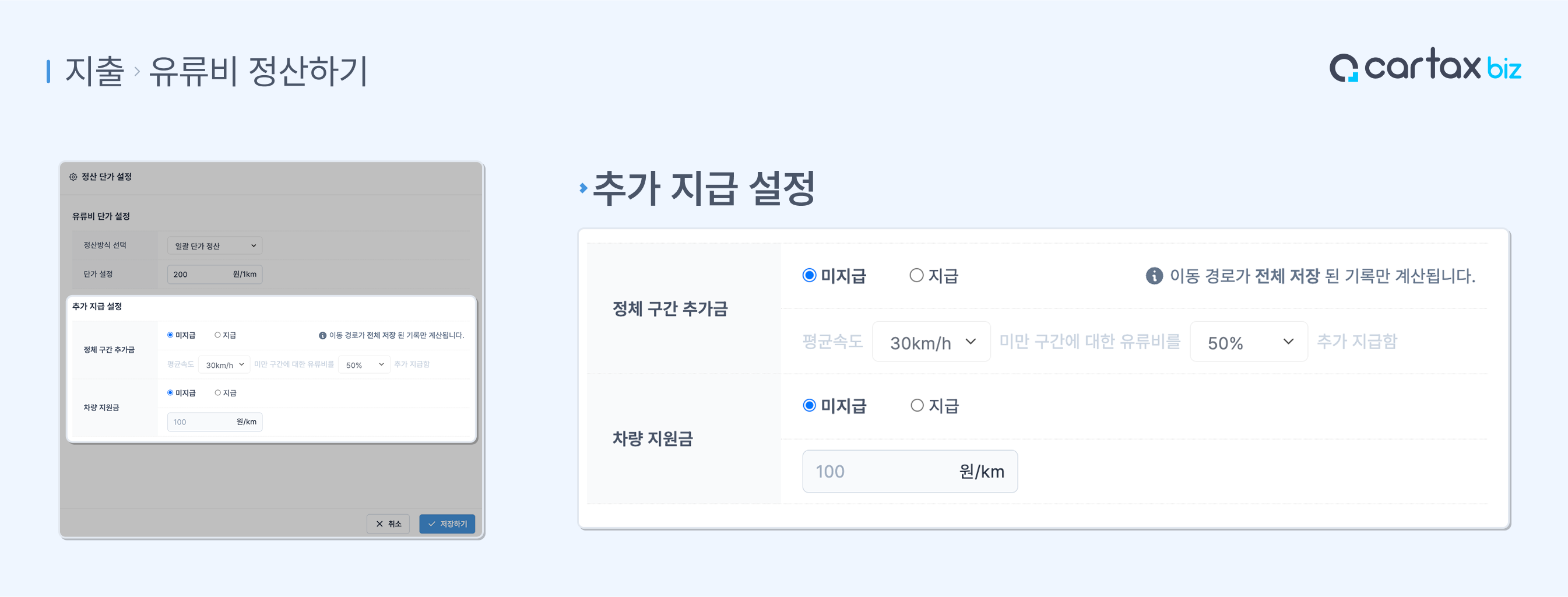
Task: Go to 지출 in the breadcrumb
Action: (x=94, y=71)
